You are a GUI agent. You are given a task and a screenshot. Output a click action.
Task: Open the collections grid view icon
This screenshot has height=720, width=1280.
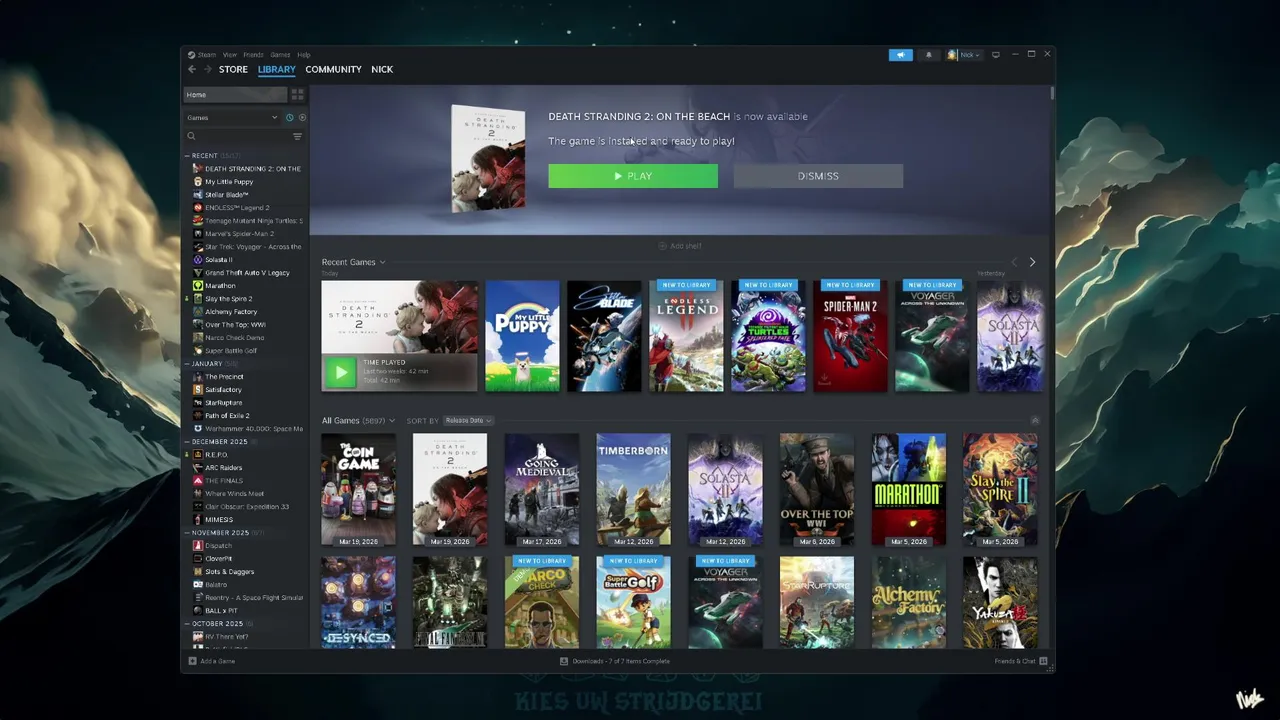point(297,95)
